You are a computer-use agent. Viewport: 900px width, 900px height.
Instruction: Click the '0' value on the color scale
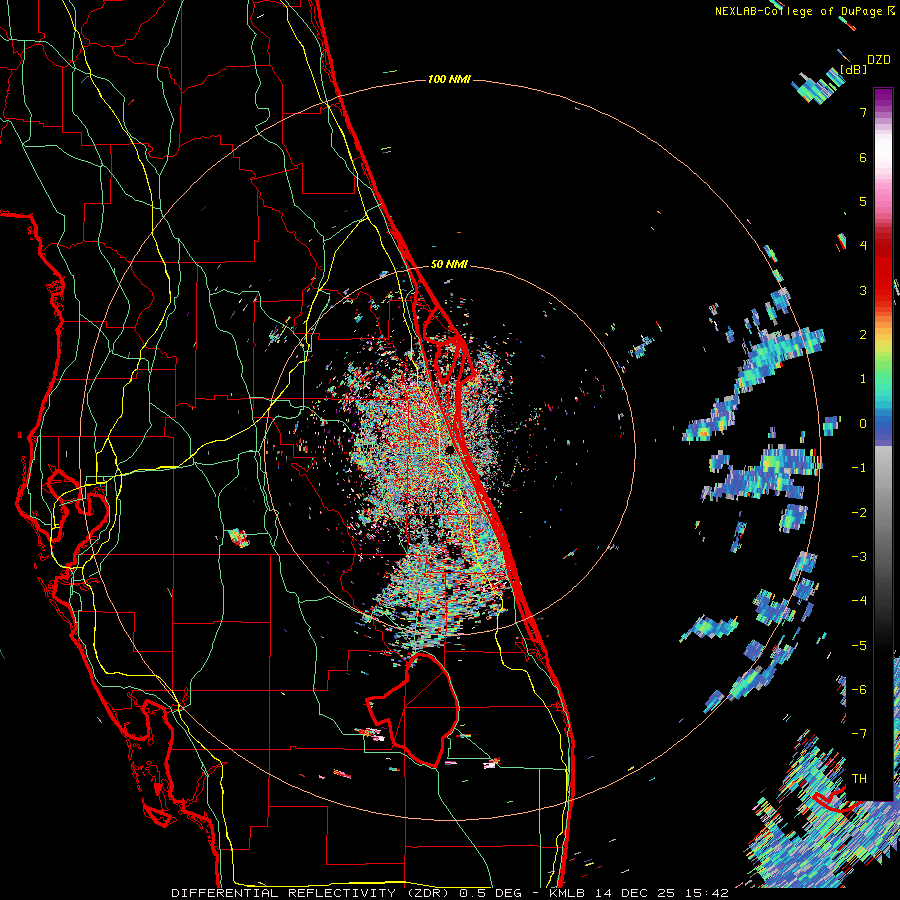[863, 423]
